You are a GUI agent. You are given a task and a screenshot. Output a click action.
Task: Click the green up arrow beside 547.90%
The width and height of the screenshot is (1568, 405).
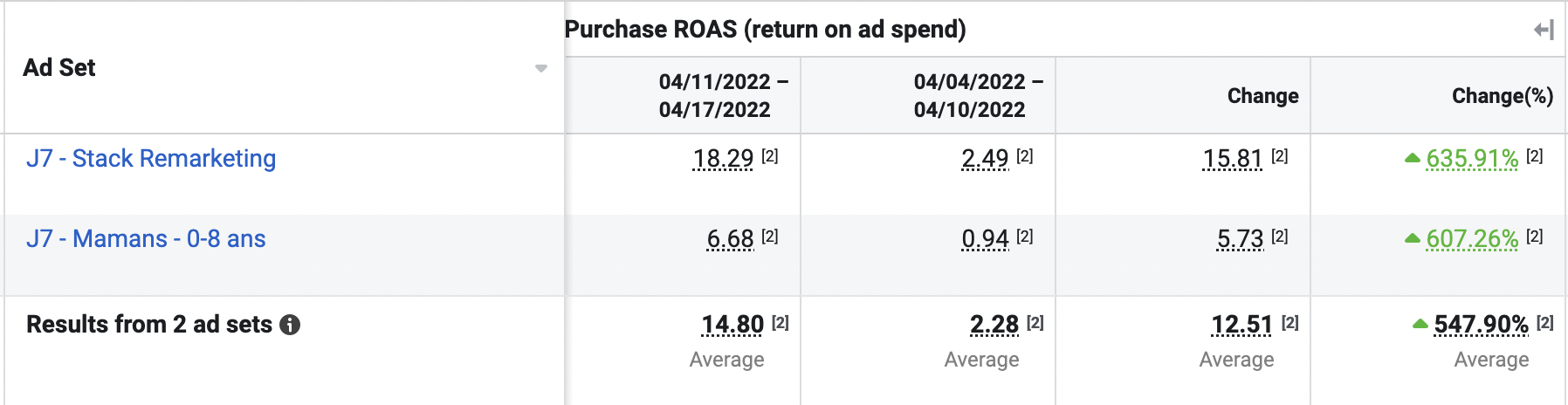[x=1420, y=324]
